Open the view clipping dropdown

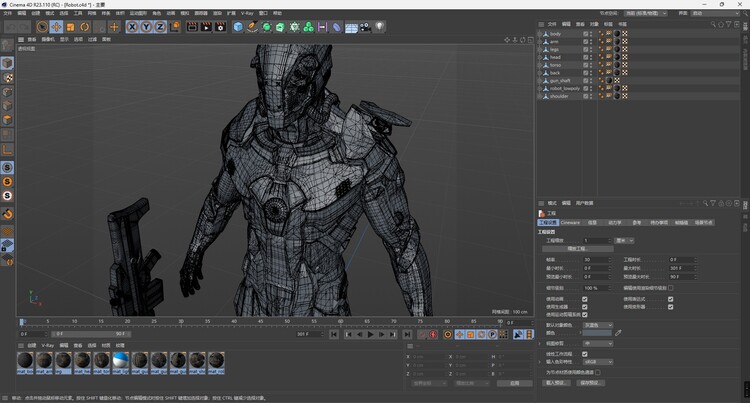tap(597, 344)
